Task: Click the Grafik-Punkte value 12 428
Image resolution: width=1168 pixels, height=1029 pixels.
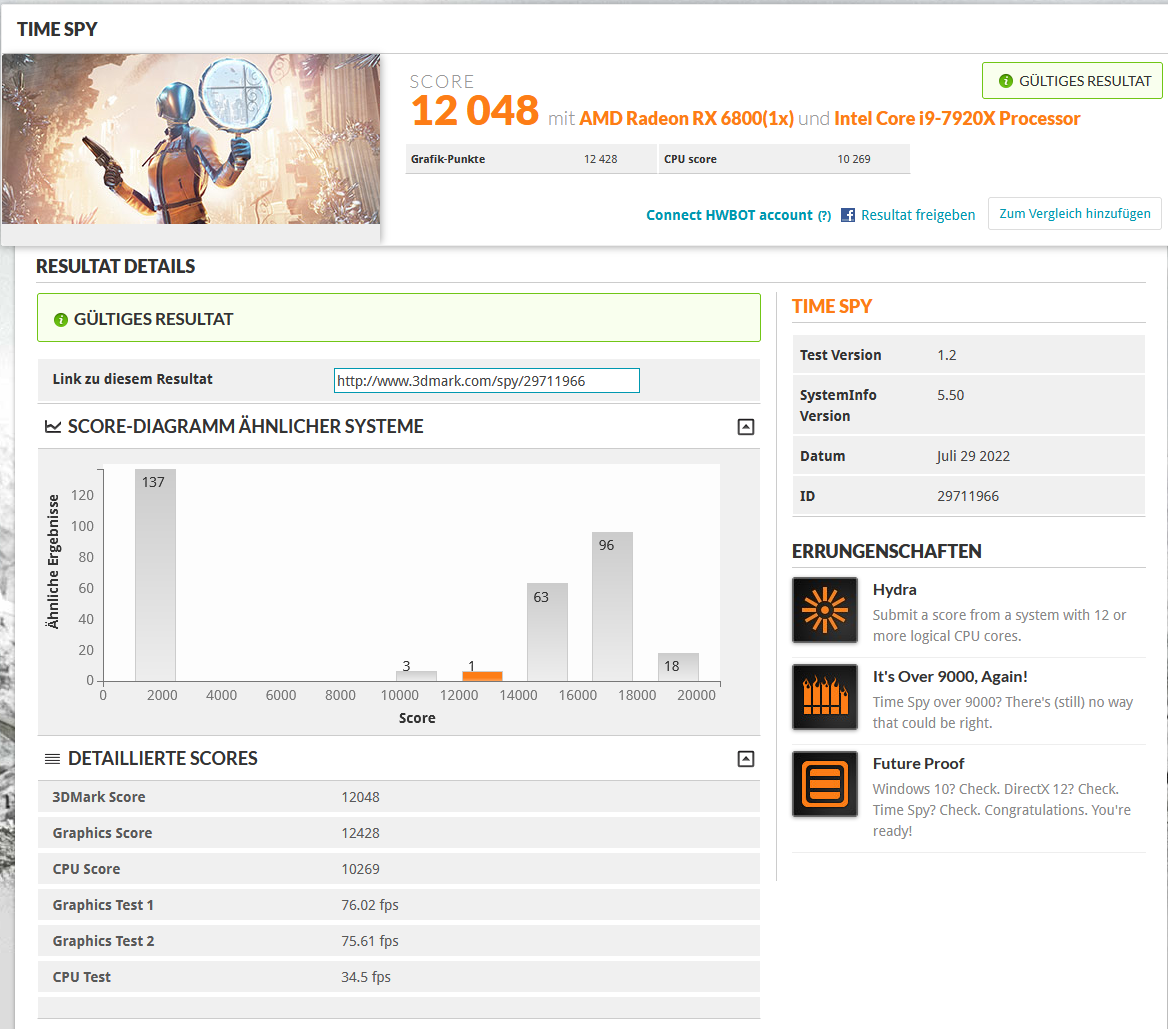Action: pyautogui.click(x=600, y=159)
